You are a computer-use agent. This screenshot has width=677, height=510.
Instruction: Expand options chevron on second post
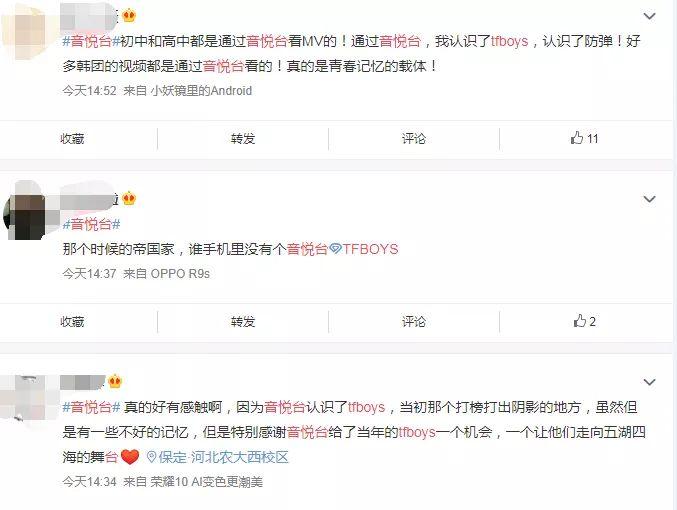649,199
